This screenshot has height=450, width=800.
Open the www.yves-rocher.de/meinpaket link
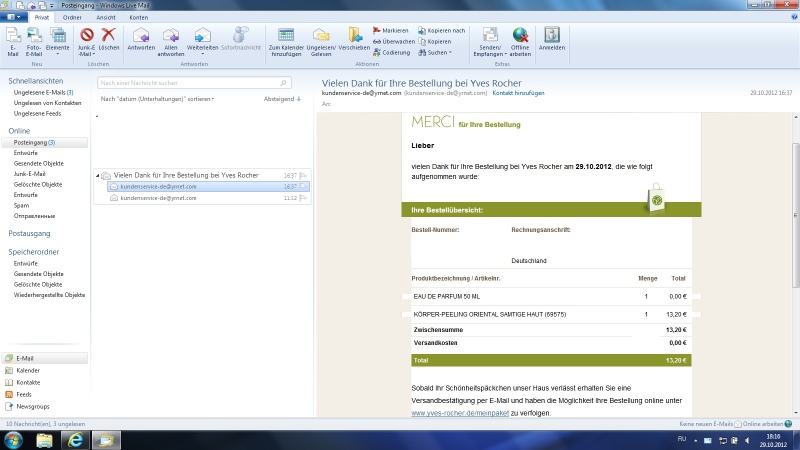click(460, 413)
